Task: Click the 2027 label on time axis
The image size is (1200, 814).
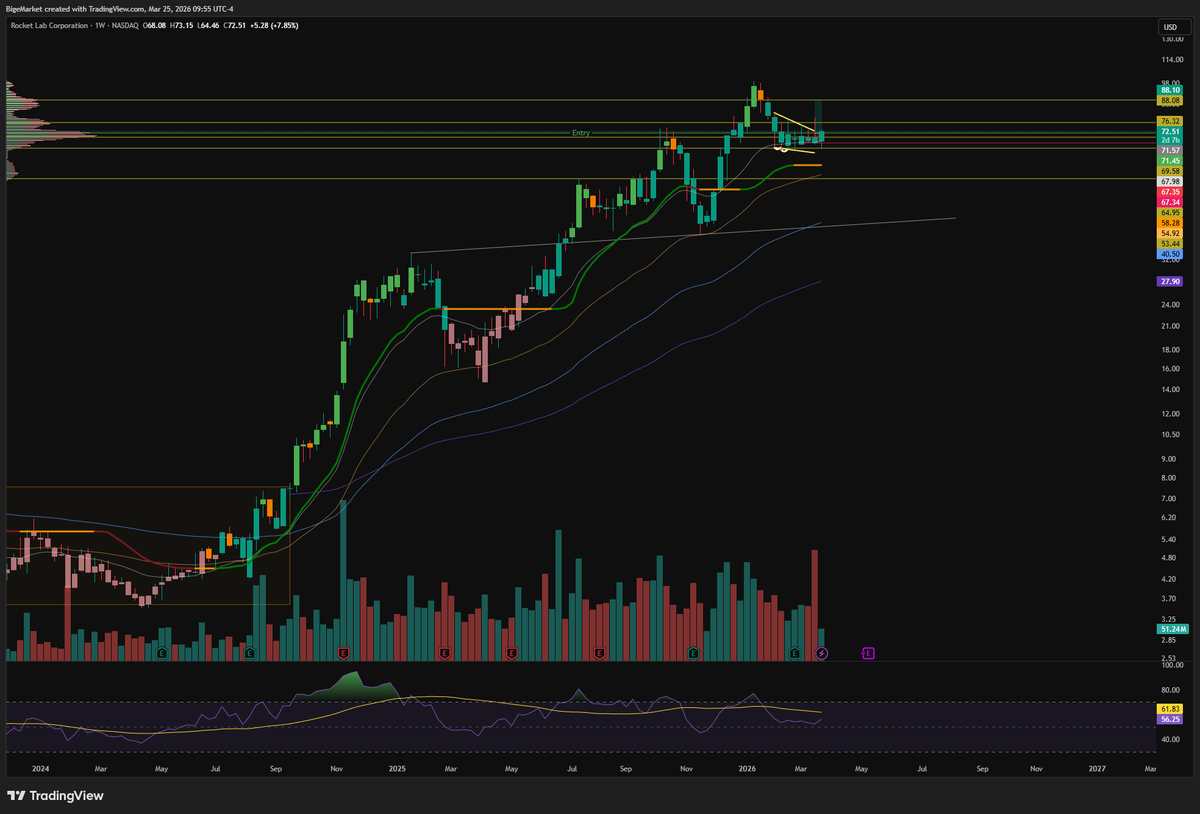Action: pos(1097,769)
